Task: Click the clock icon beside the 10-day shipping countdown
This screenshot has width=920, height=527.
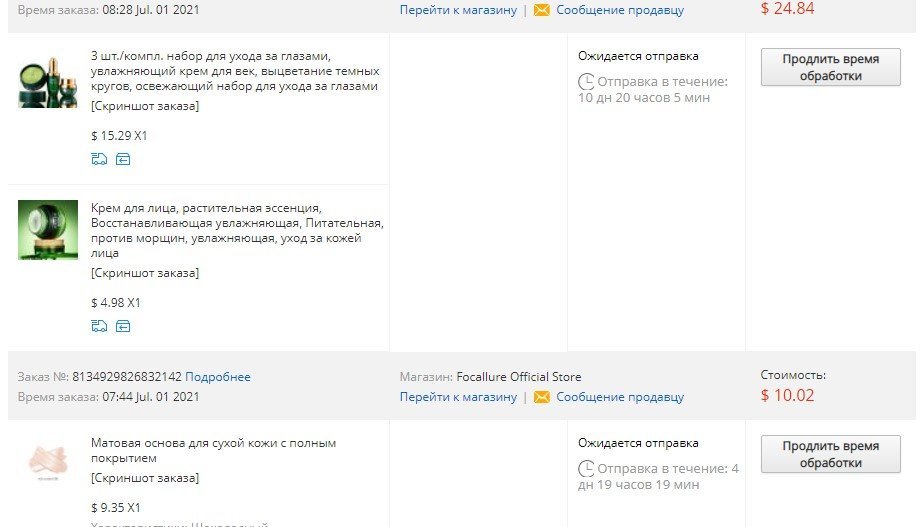Action: (586, 82)
